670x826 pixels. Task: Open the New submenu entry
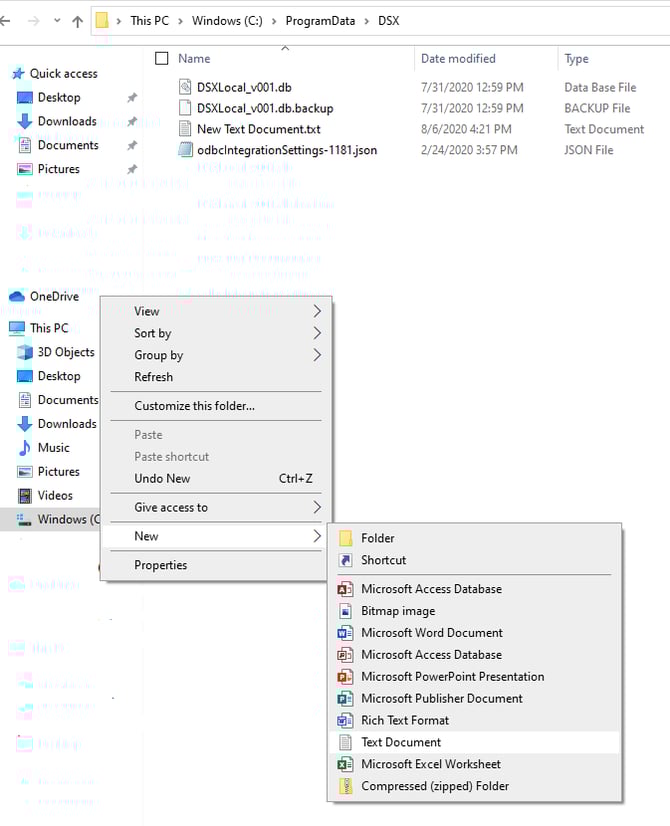pyautogui.click(x=216, y=536)
